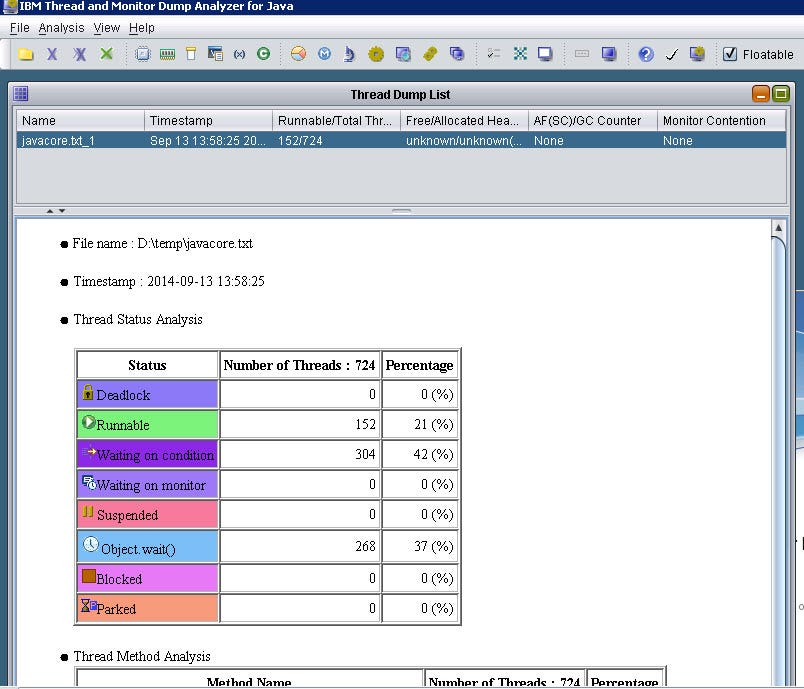Screen dimensions: 804x689
Task: Click the blue M monitor detail icon
Action: coord(325,54)
